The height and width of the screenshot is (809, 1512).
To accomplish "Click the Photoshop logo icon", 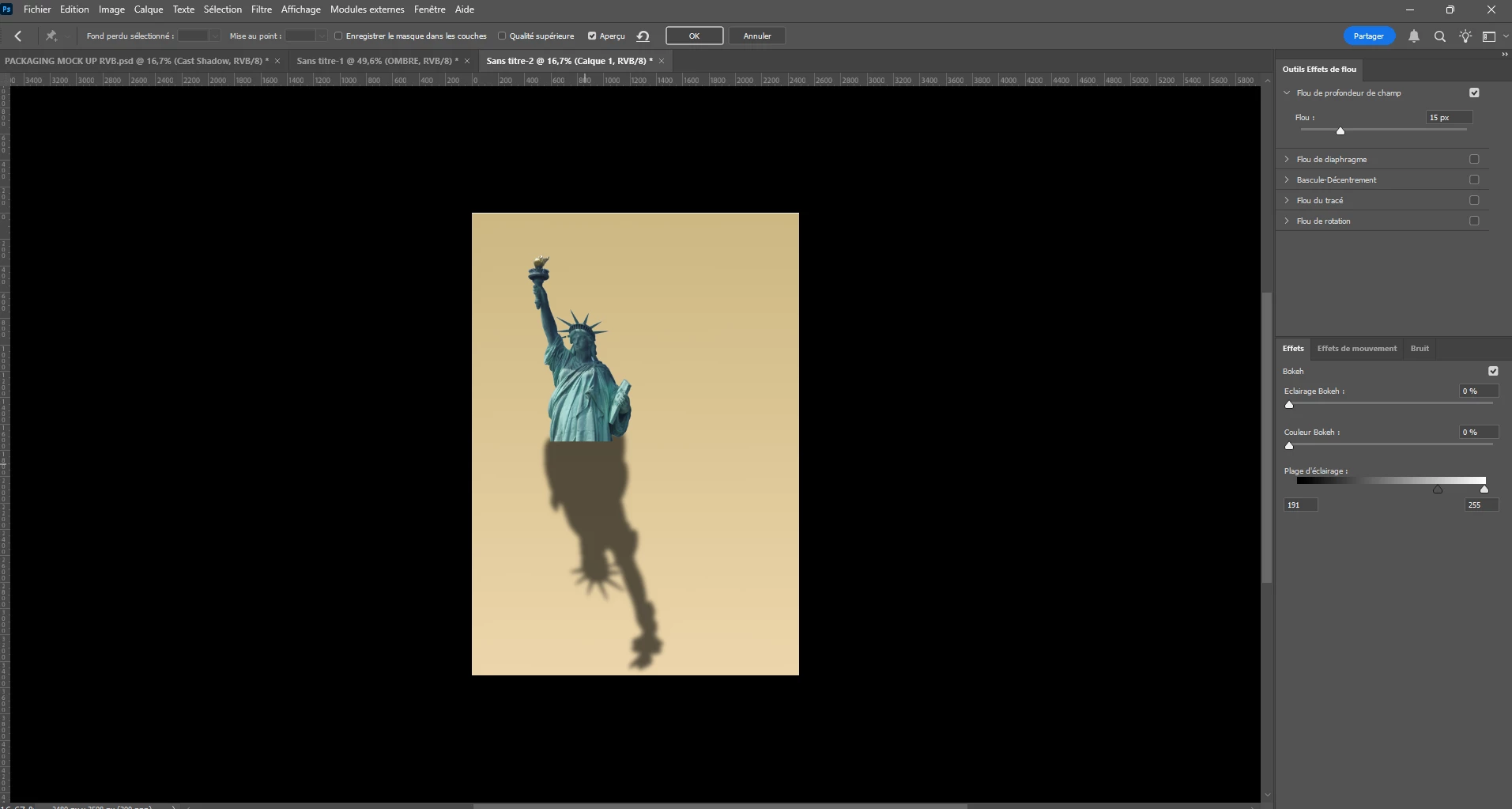I will (x=7, y=9).
